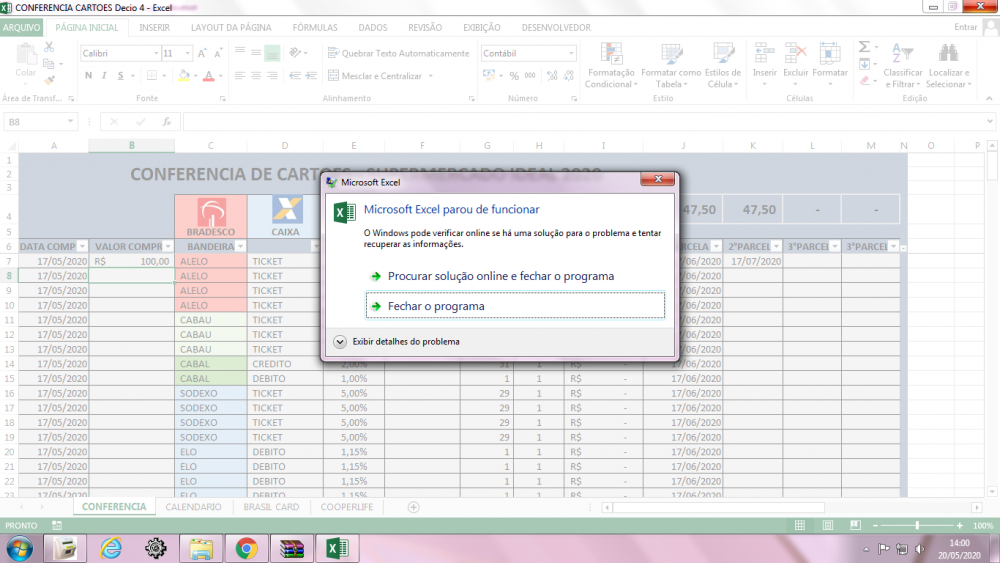Viewport: 1000px width, 563px height.
Task: Choose Procurar solução online e fechar o programa
Action: (500, 276)
